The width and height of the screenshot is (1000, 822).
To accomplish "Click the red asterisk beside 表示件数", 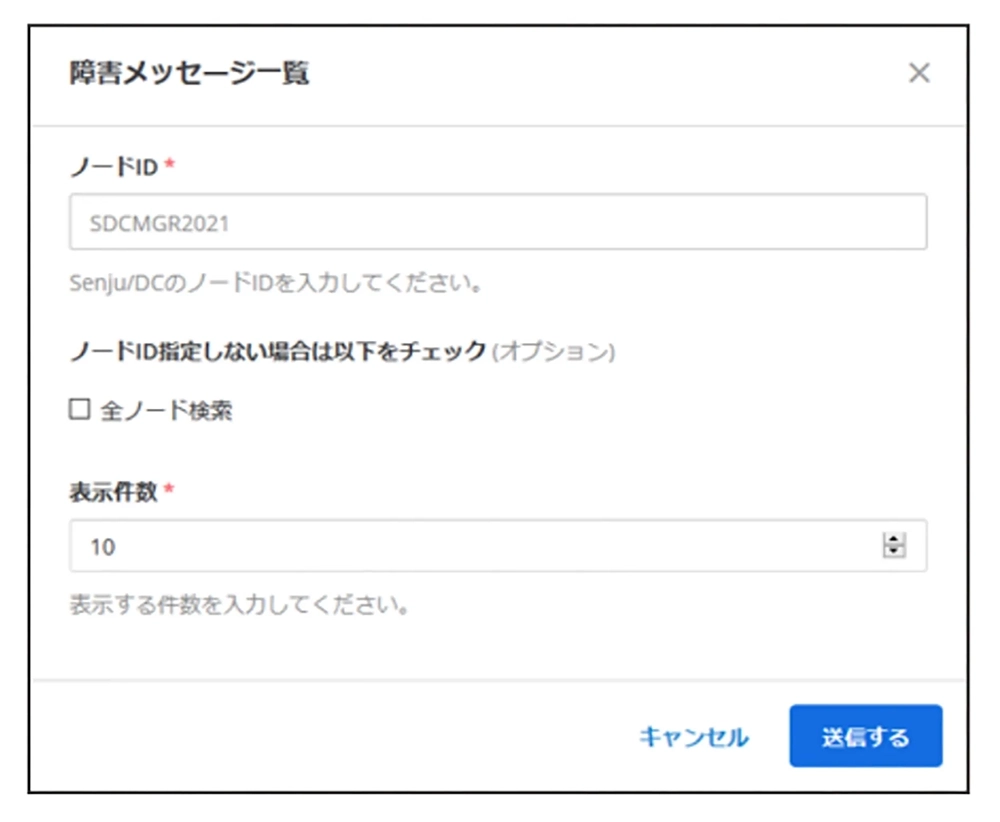I will (169, 489).
